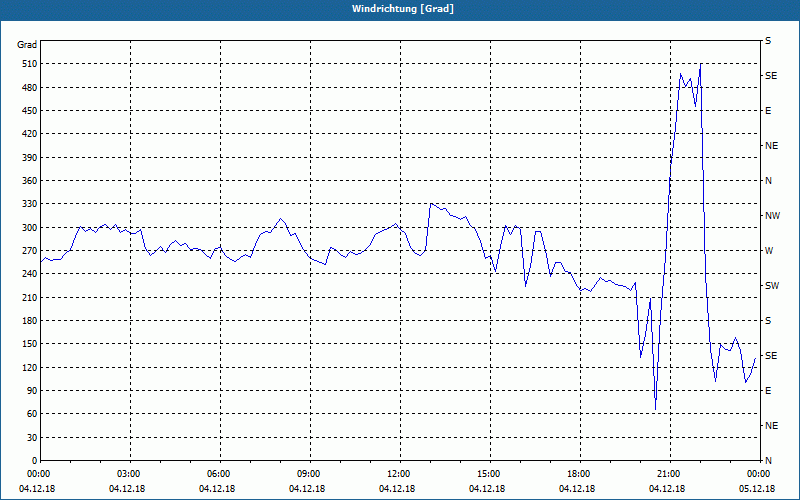This screenshot has width=800, height=500.
Task: Pick the 240 y-axis tick label
Action: (31, 274)
